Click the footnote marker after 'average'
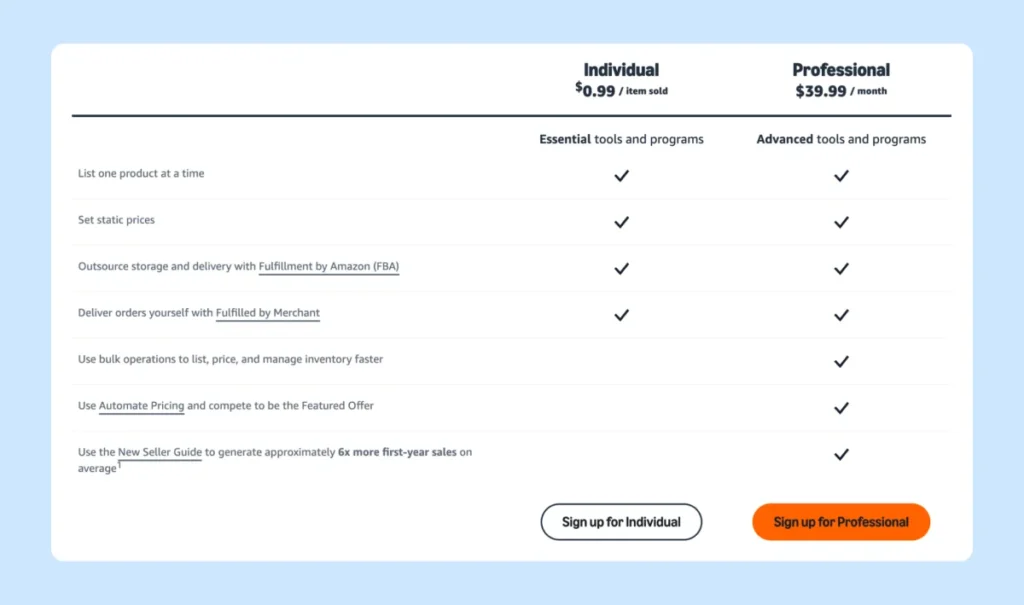 [x=120, y=465]
